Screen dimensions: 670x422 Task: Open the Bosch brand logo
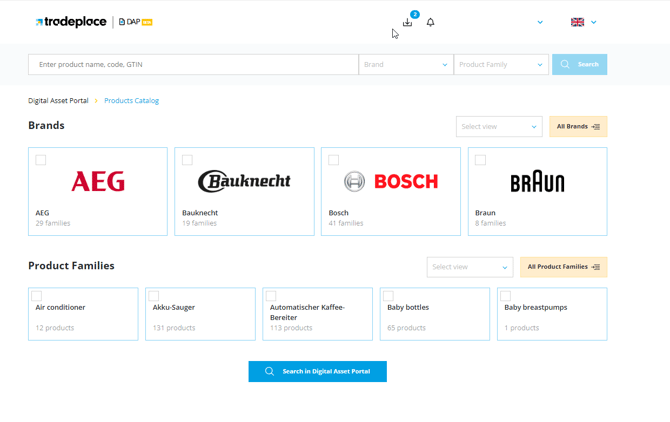(x=391, y=182)
